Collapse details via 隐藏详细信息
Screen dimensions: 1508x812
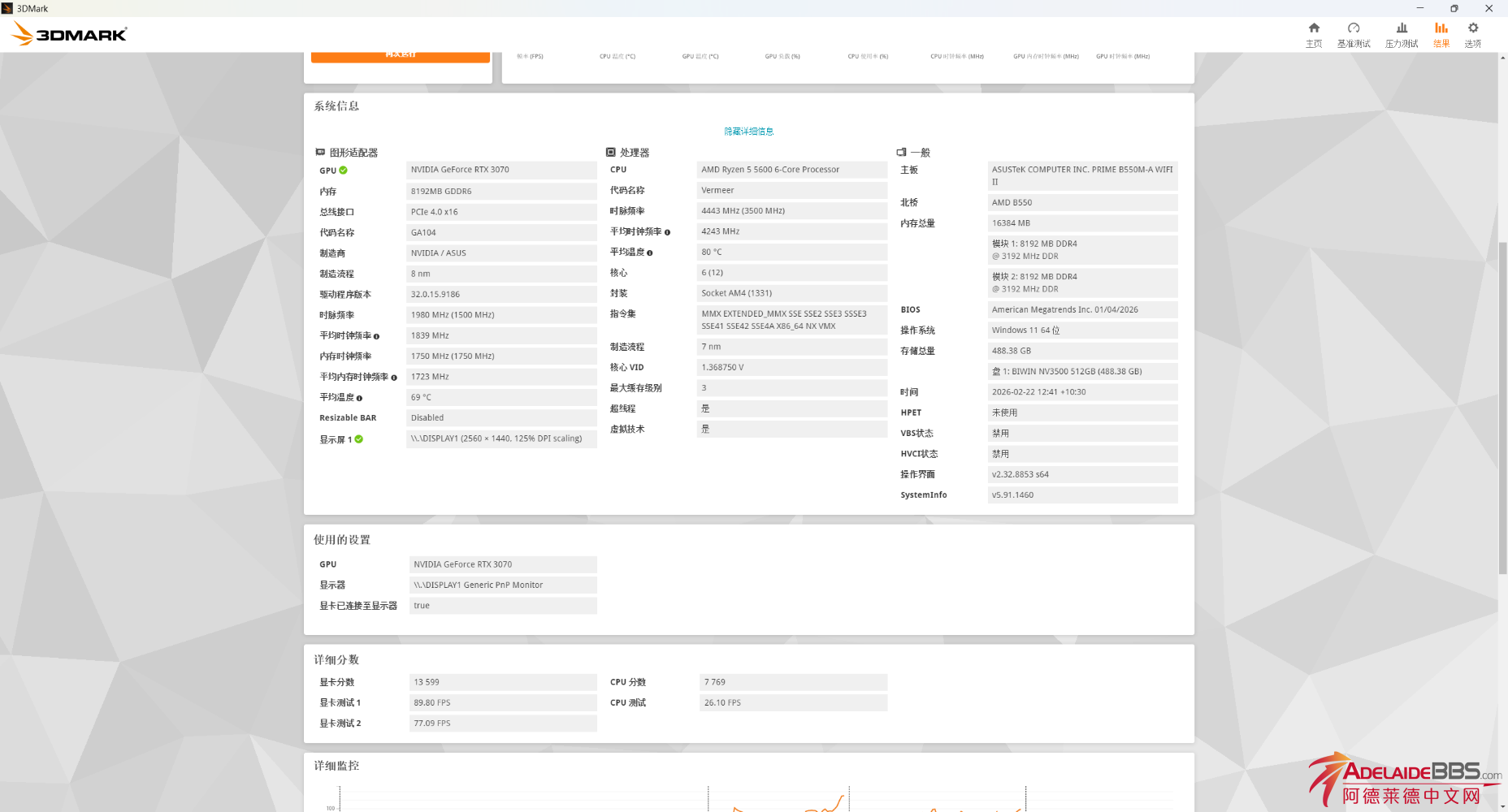(x=748, y=132)
